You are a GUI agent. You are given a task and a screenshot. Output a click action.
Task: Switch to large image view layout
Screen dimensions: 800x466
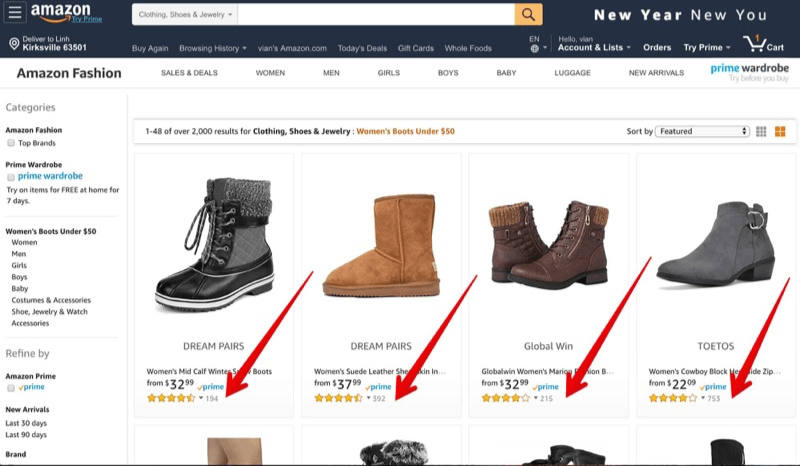780,131
